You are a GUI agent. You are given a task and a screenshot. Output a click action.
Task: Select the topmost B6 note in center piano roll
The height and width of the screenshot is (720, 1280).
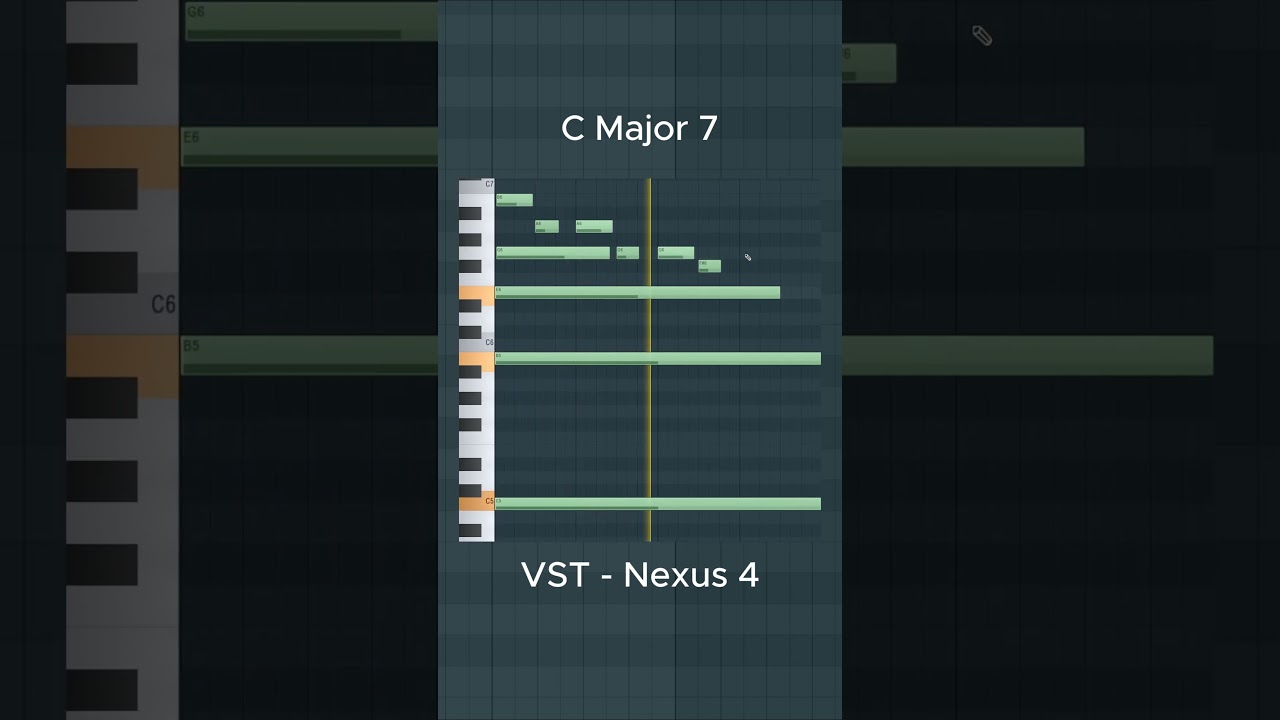coord(514,200)
